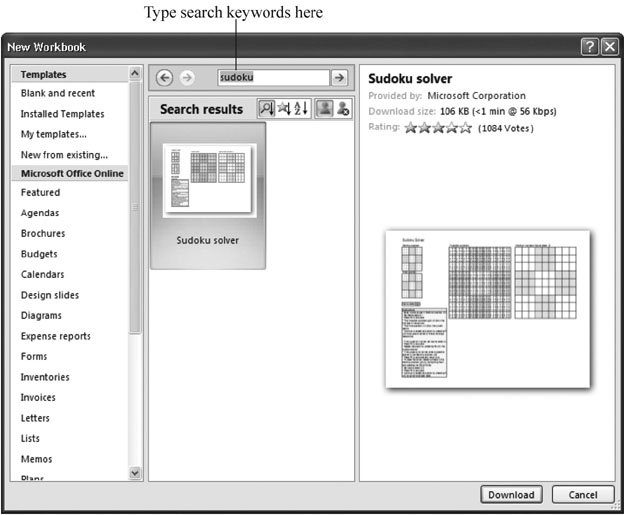Select the Sudoku solver template thumbnail
This screenshot has height=515, width=624.
[208, 195]
